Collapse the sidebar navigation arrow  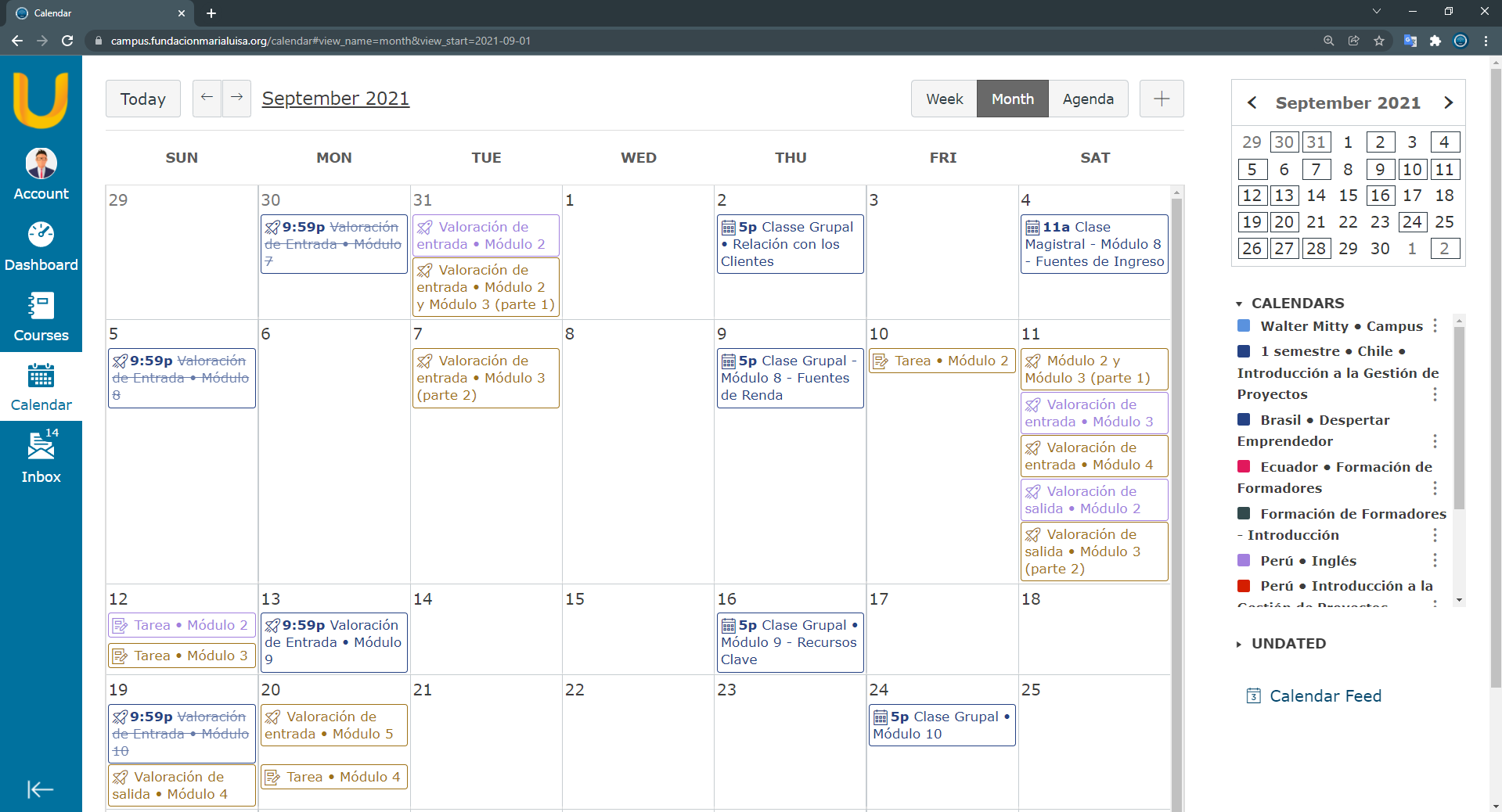pyautogui.click(x=40, y=789)
